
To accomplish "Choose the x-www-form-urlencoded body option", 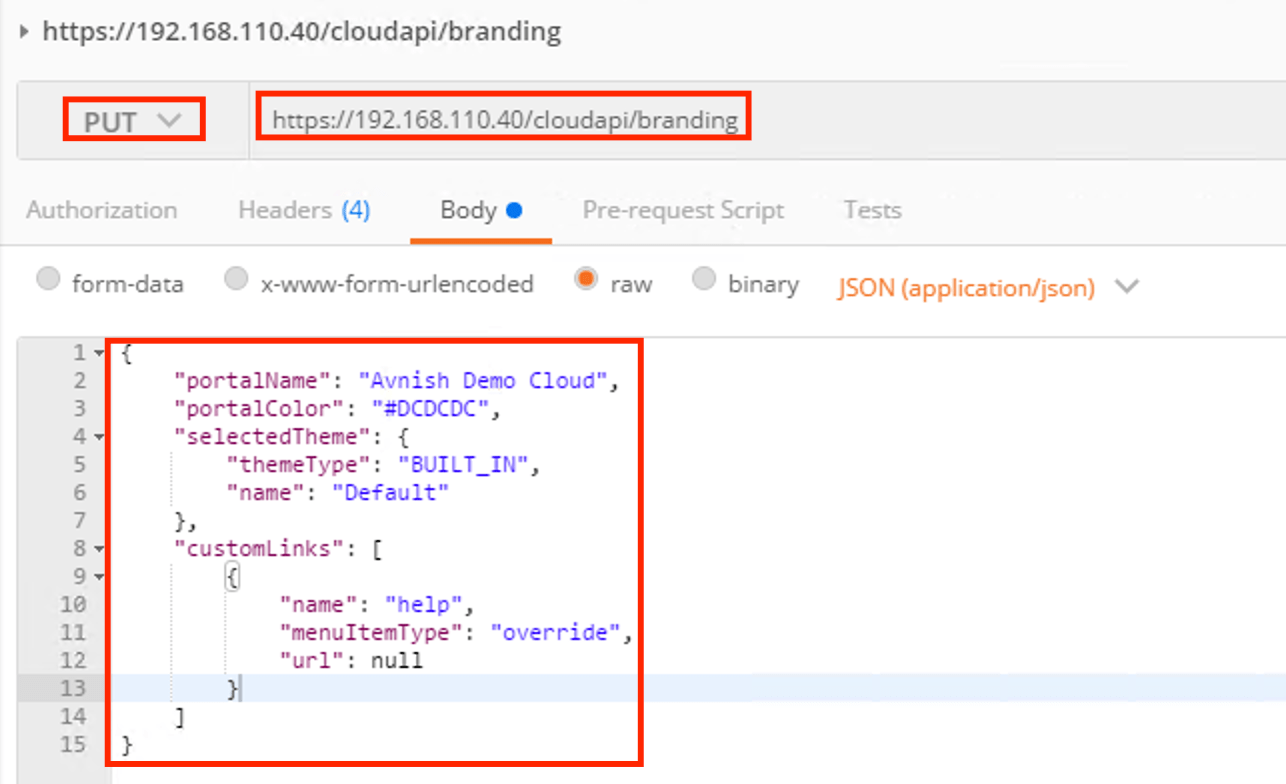I will tap(236, 280).
